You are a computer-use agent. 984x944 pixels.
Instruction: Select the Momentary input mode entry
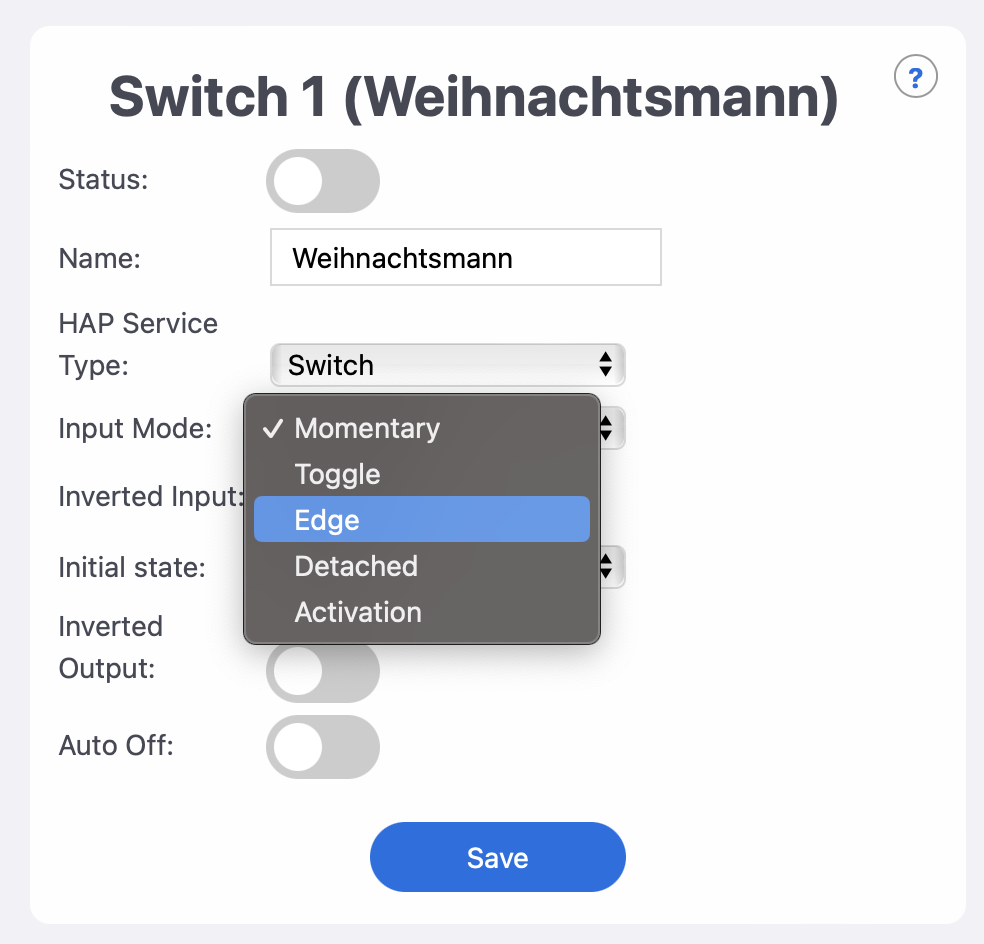[x=366, y=428]
